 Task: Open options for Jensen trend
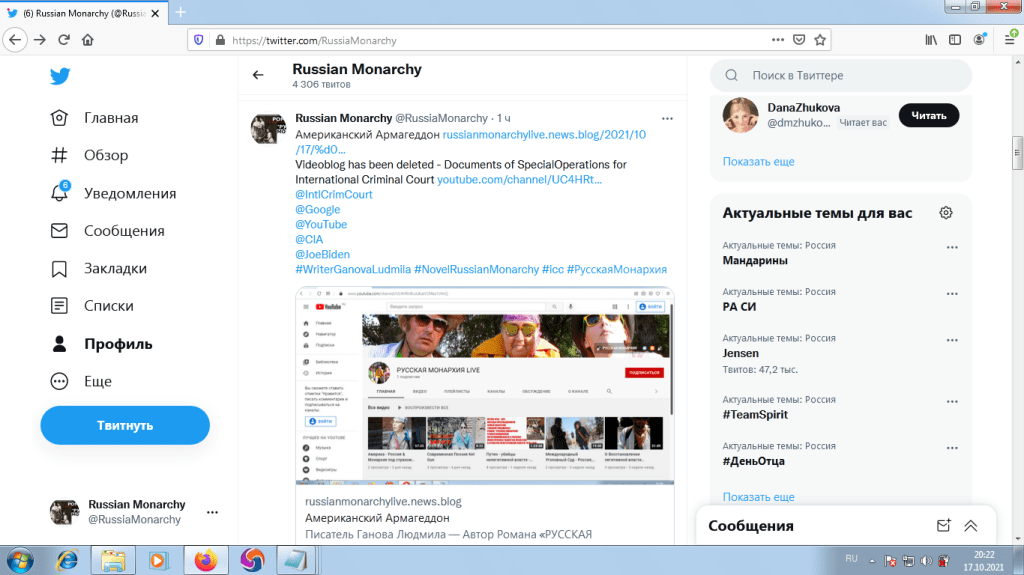pyautogui.click(x=952, y=340)
